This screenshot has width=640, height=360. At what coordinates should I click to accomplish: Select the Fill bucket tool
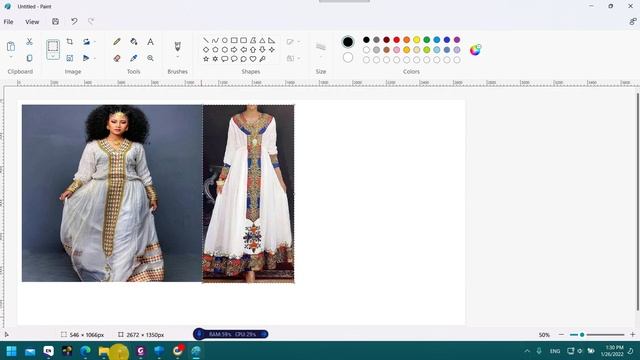click(133, 42)
